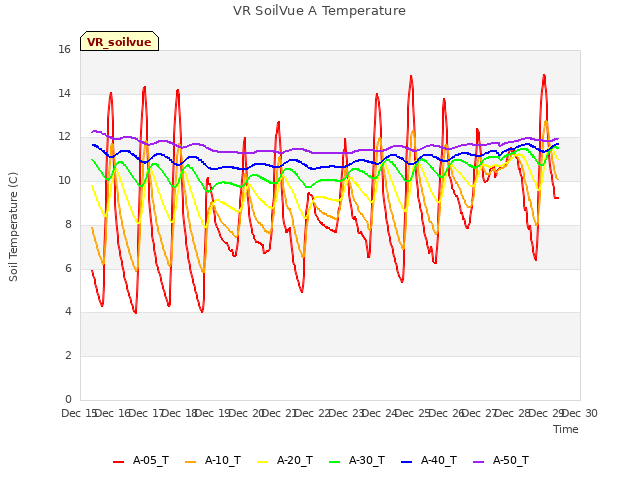Click the 16 y-axis tick label
Image resolution: width=640 pixels, height=480 pixels.
point(64,49)
